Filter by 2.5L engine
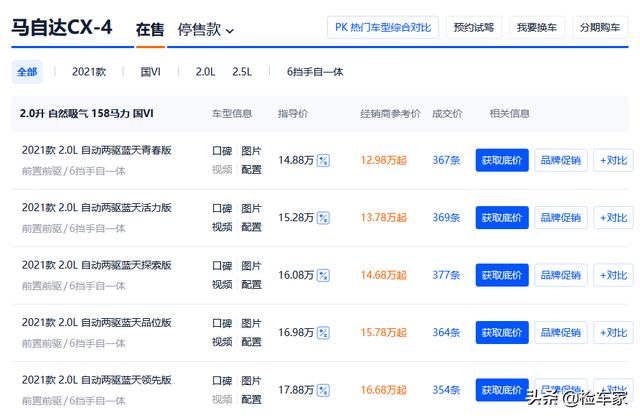Image resolution: width=640 pixels, height=418 pixels. (x=242, y=72)
